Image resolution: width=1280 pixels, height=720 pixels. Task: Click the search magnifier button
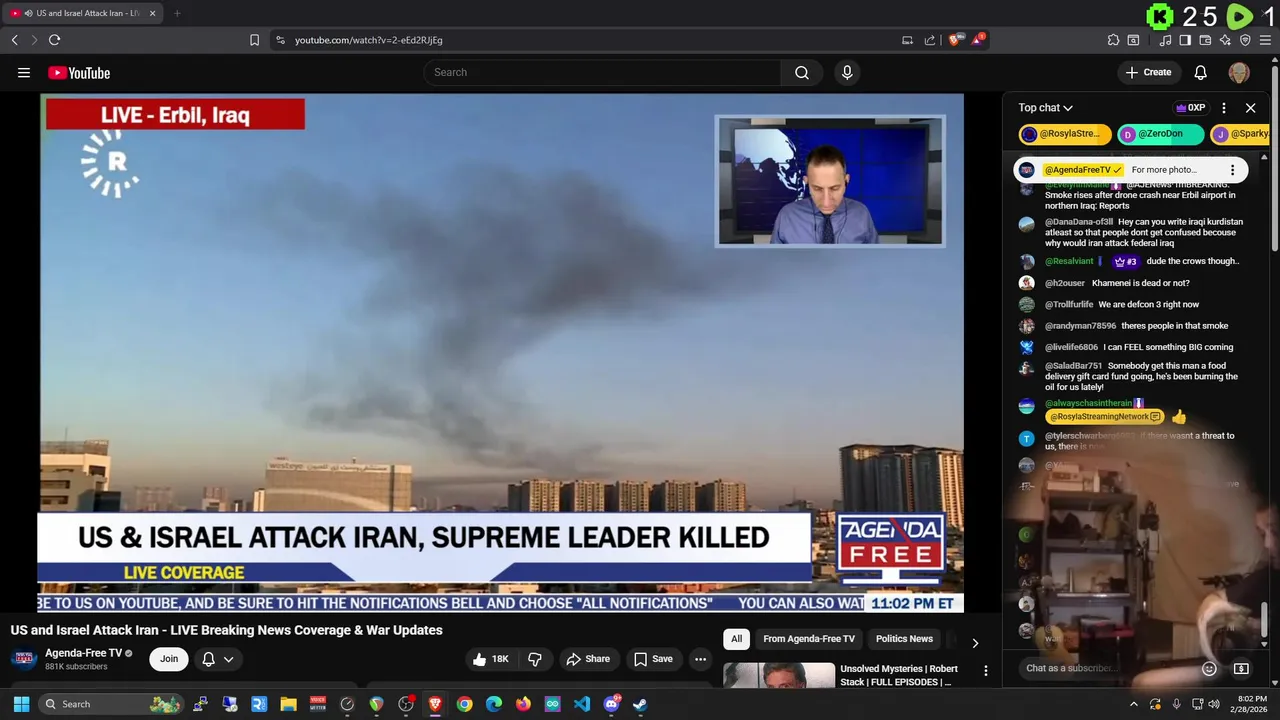[802, 72]
